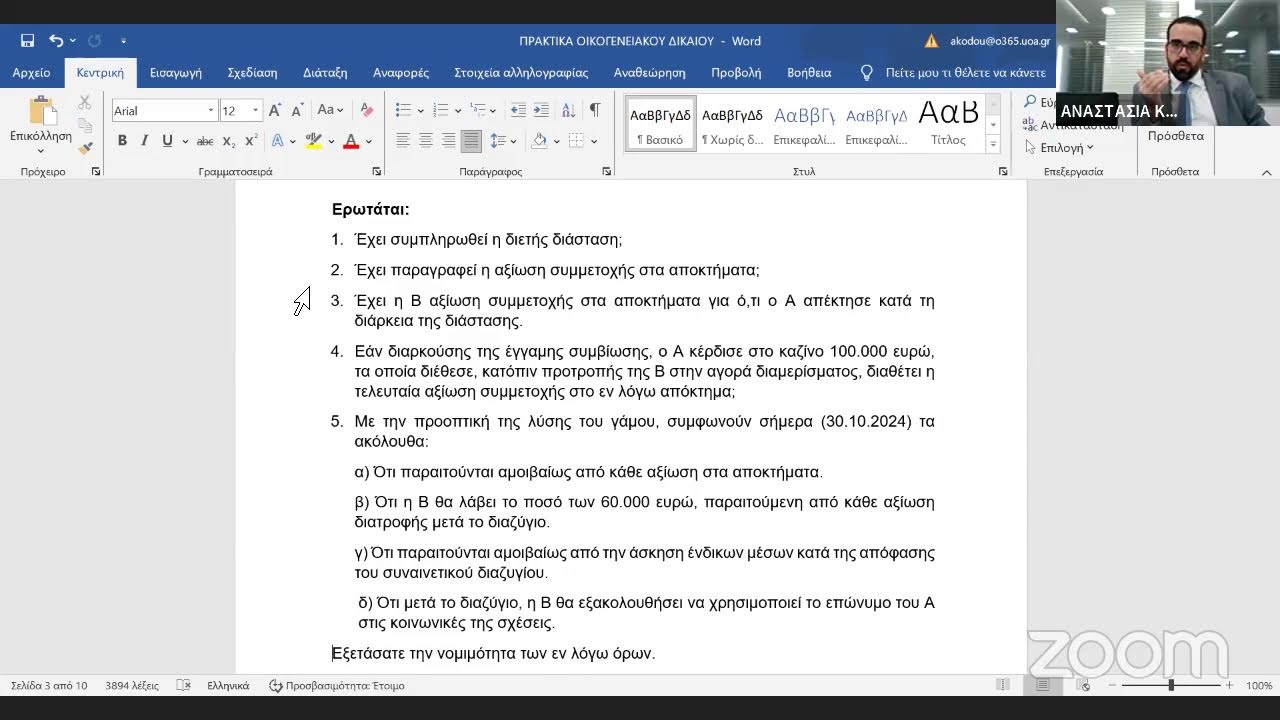The height and width of the screenshot is (720, 1280).
Task: Open the line spacing options
Action: click(x=498, y=141)
